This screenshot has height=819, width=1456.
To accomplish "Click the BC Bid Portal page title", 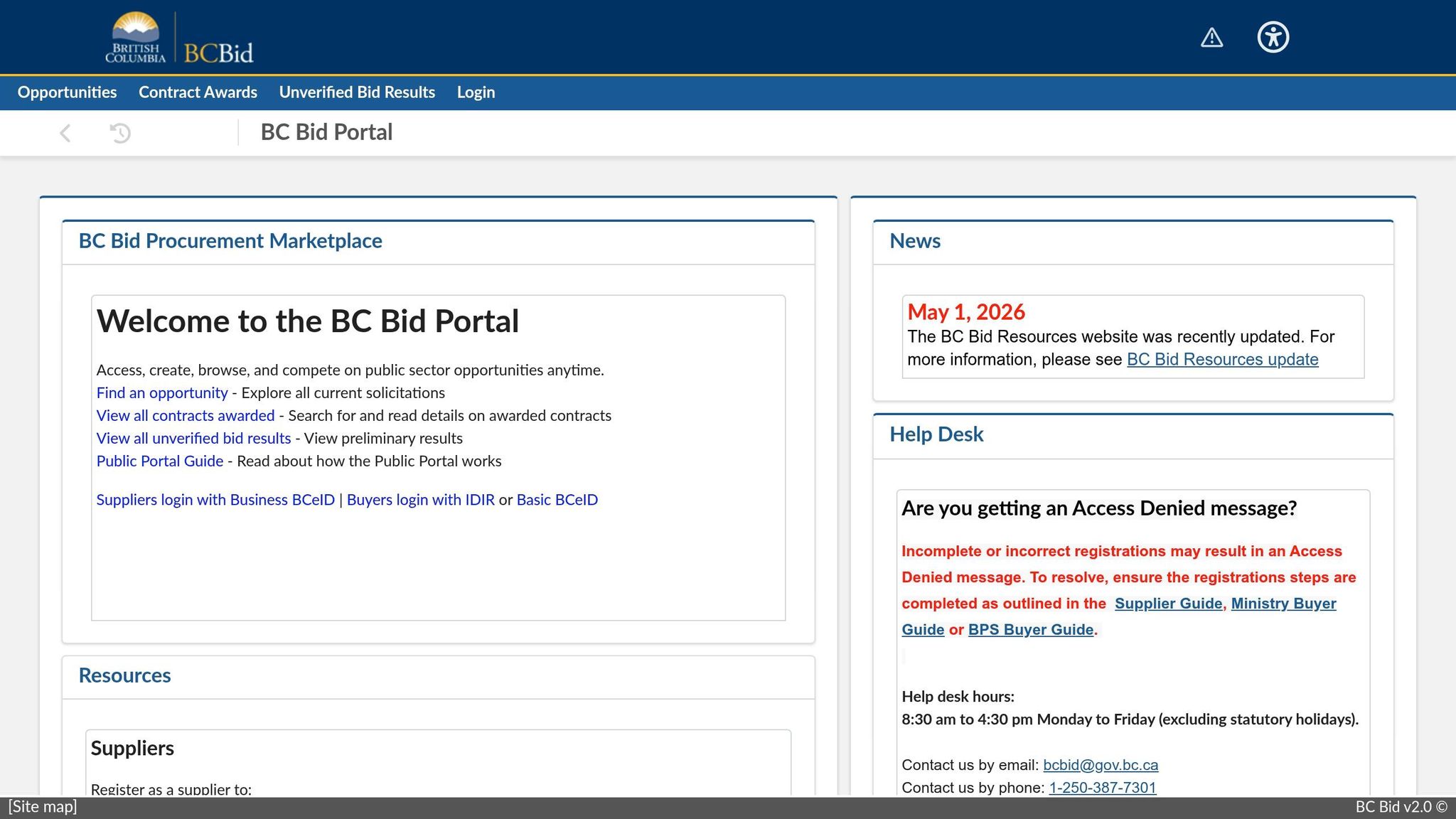I will pyautogui.click(x=326, y=132).
